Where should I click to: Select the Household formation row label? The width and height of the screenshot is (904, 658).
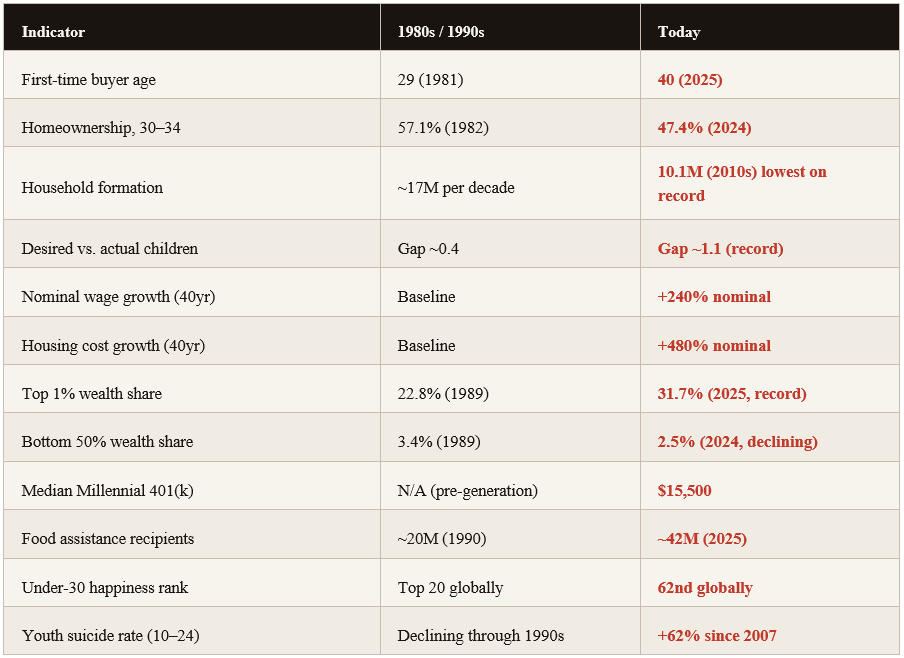click(x=92, y=187)
